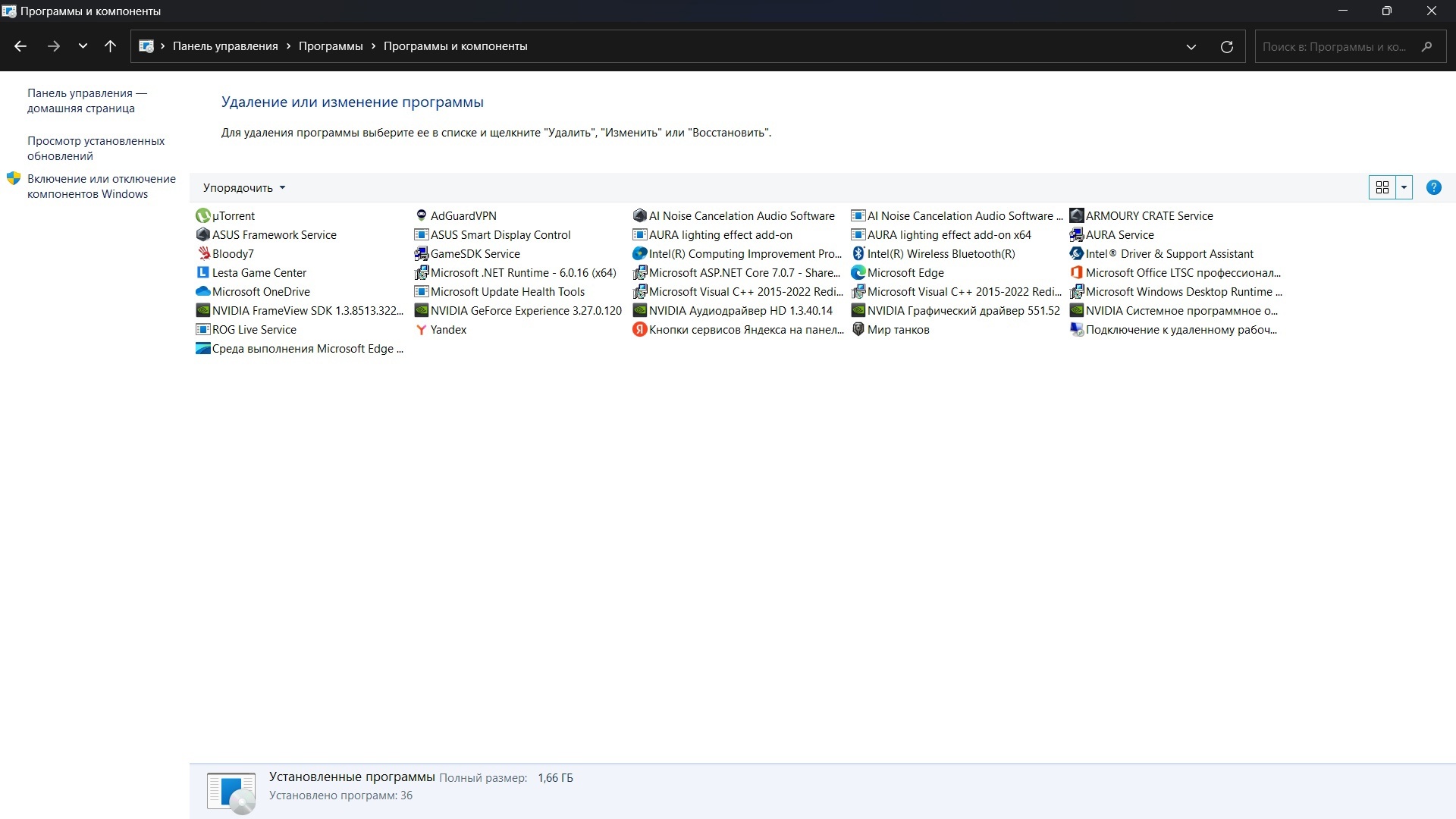
Task: Click the ARMOURY CRATE Service icon
Action: [x=1076, y=216]
